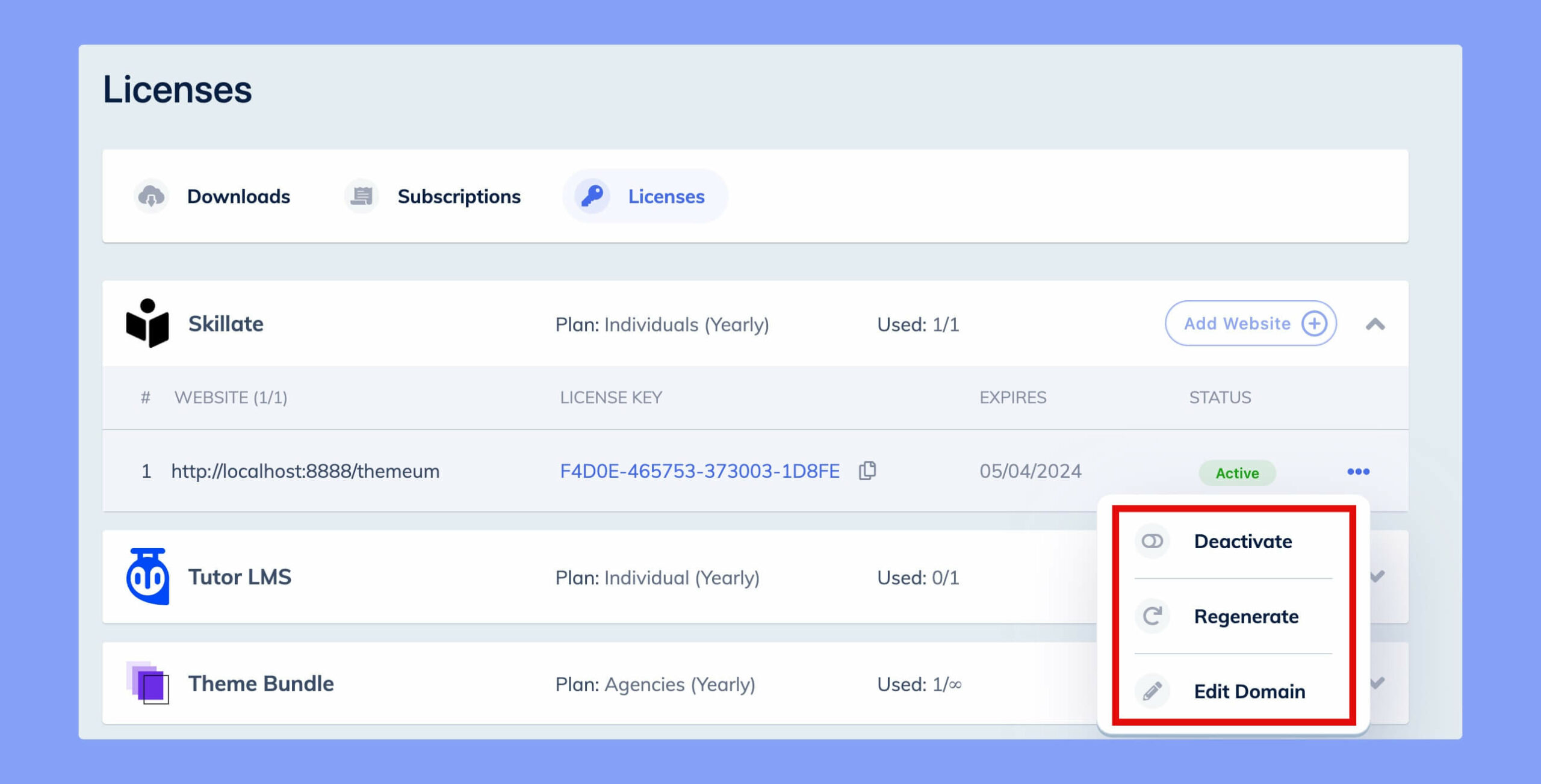Viewport: 1541px width, 784px height.
Task: Toggle the Deactivate switch icon
Action: [x=1152, y=541]
